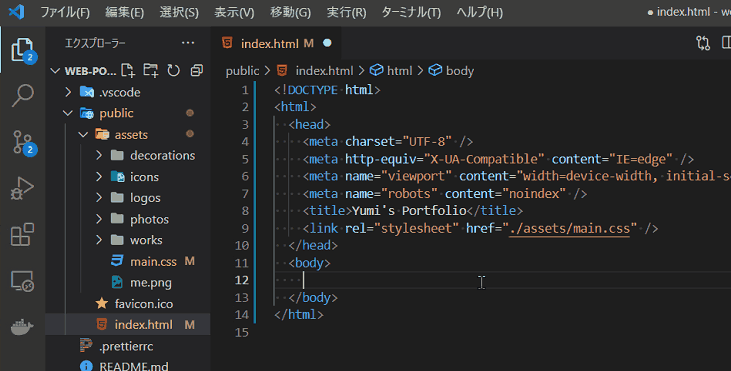
Task: Click the html breadcrumb segment
Action: 400,71
